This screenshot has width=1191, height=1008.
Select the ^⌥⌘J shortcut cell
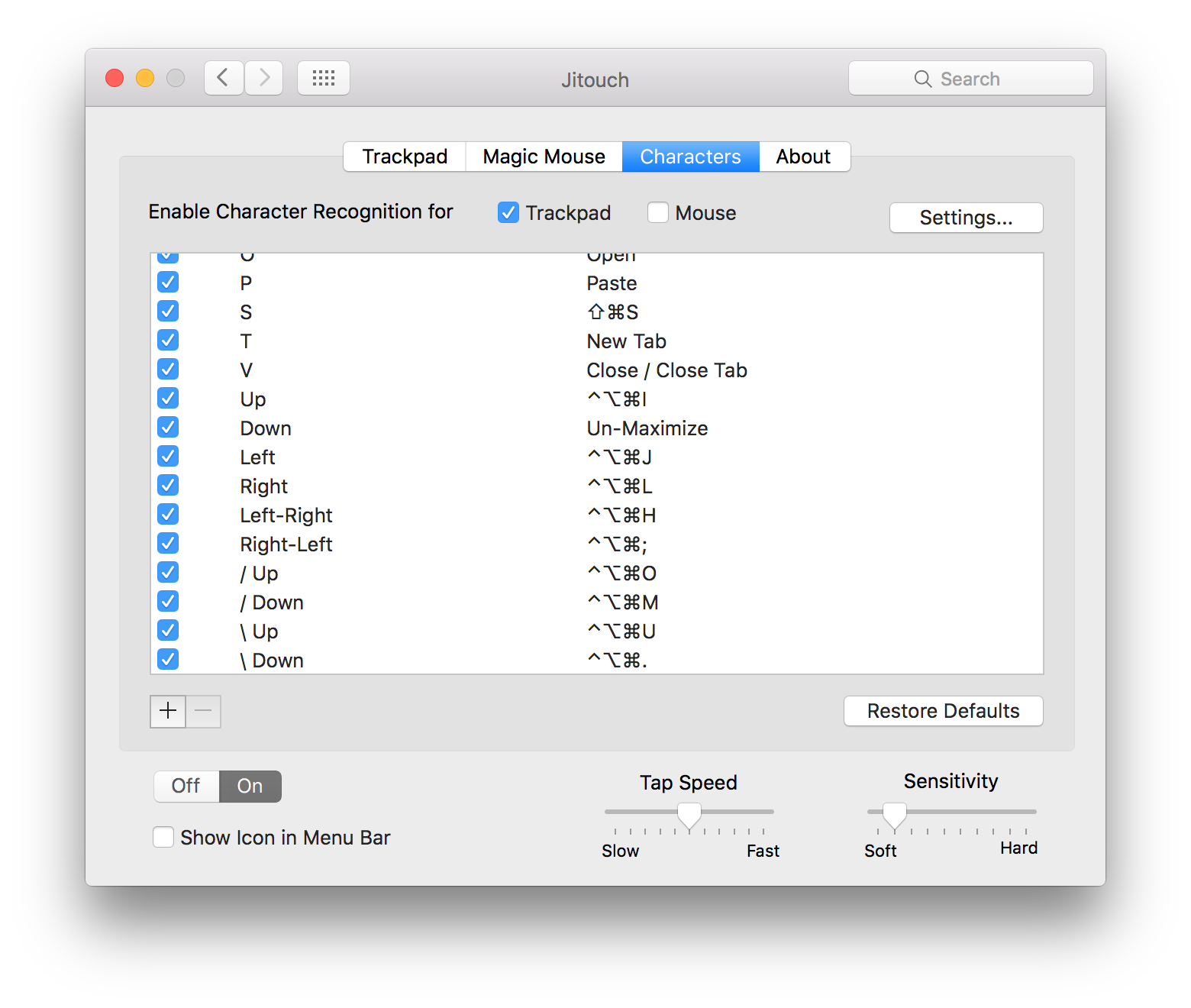(619, 457)
